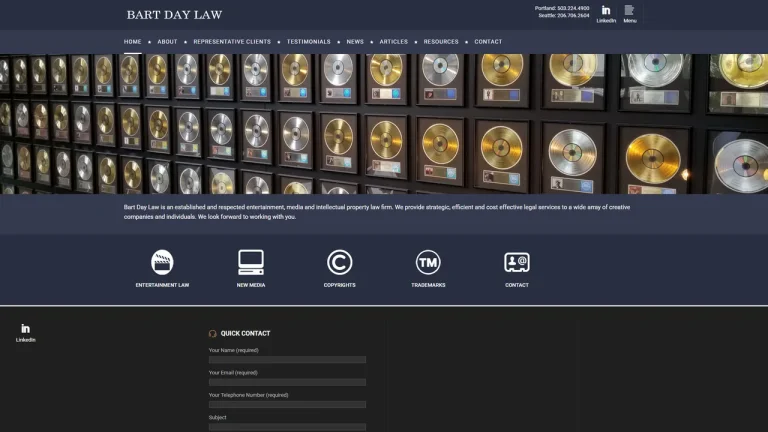Screen dimensions: 768x432
Task: Click the Contact card icon
Action: pos(517,262)
